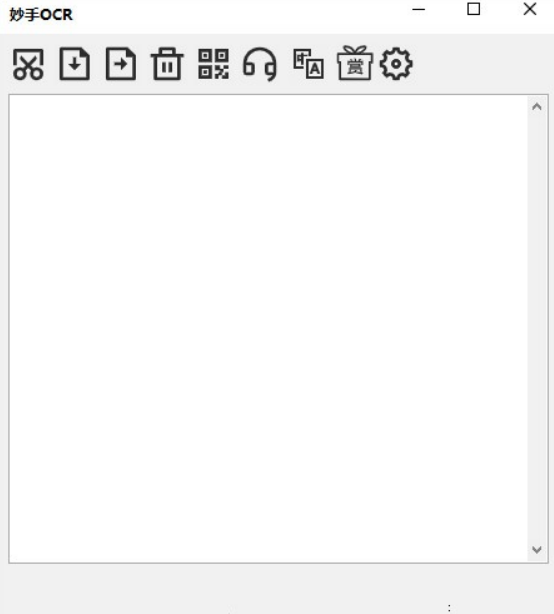Minimize the 妙手OCR window
Viewport: 554px width, 614px height.
coord(419,9)
